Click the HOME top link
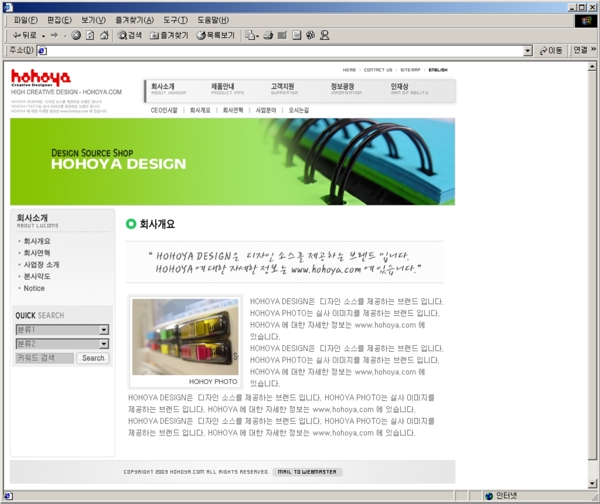600x504 pixels. 349,70
